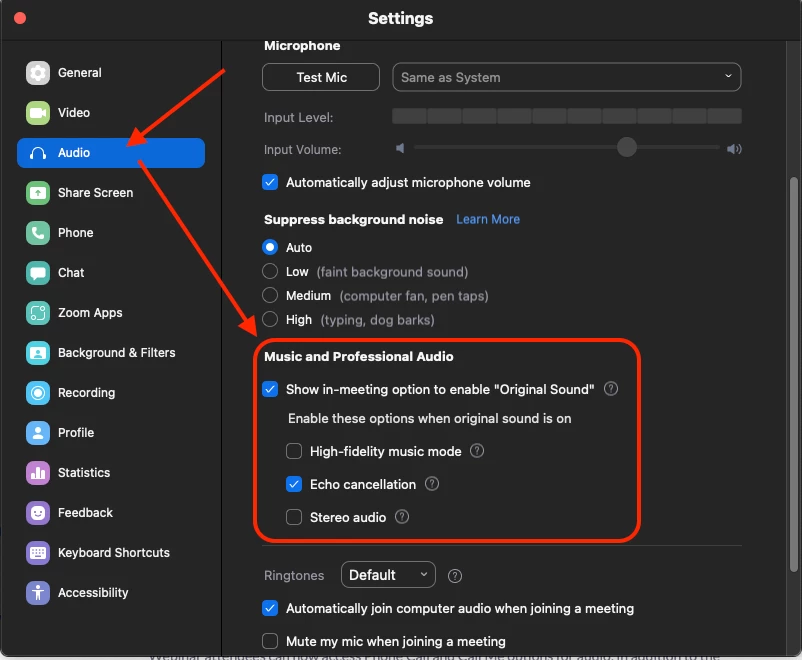Viewport: 802px width, 660px height.
Task: Click the Audio headphones icon
Action: click(38, 152)
